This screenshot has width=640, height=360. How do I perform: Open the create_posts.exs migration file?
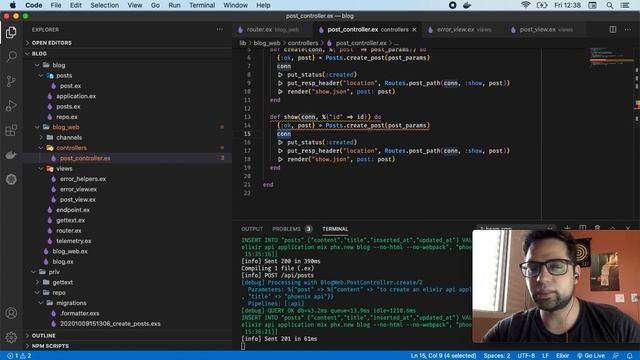click(x=110, y=324)
